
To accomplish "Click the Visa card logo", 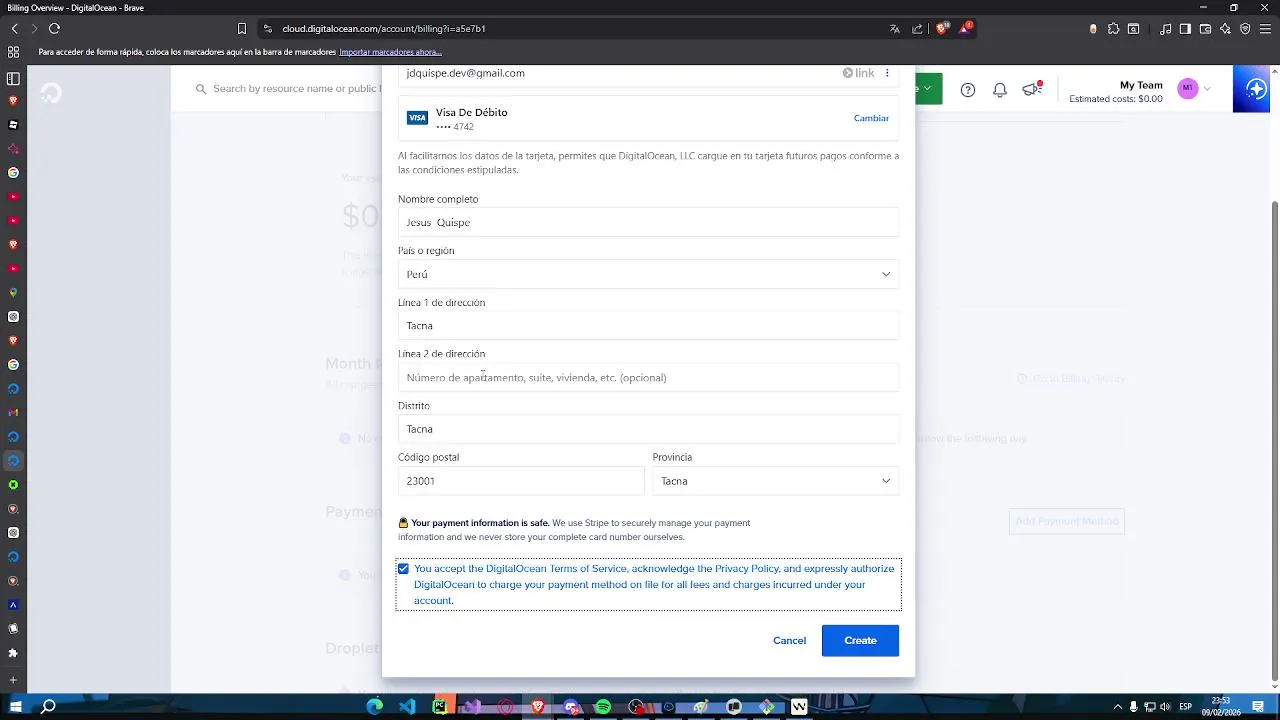I will pyautogui.click(x=417, y=118).
